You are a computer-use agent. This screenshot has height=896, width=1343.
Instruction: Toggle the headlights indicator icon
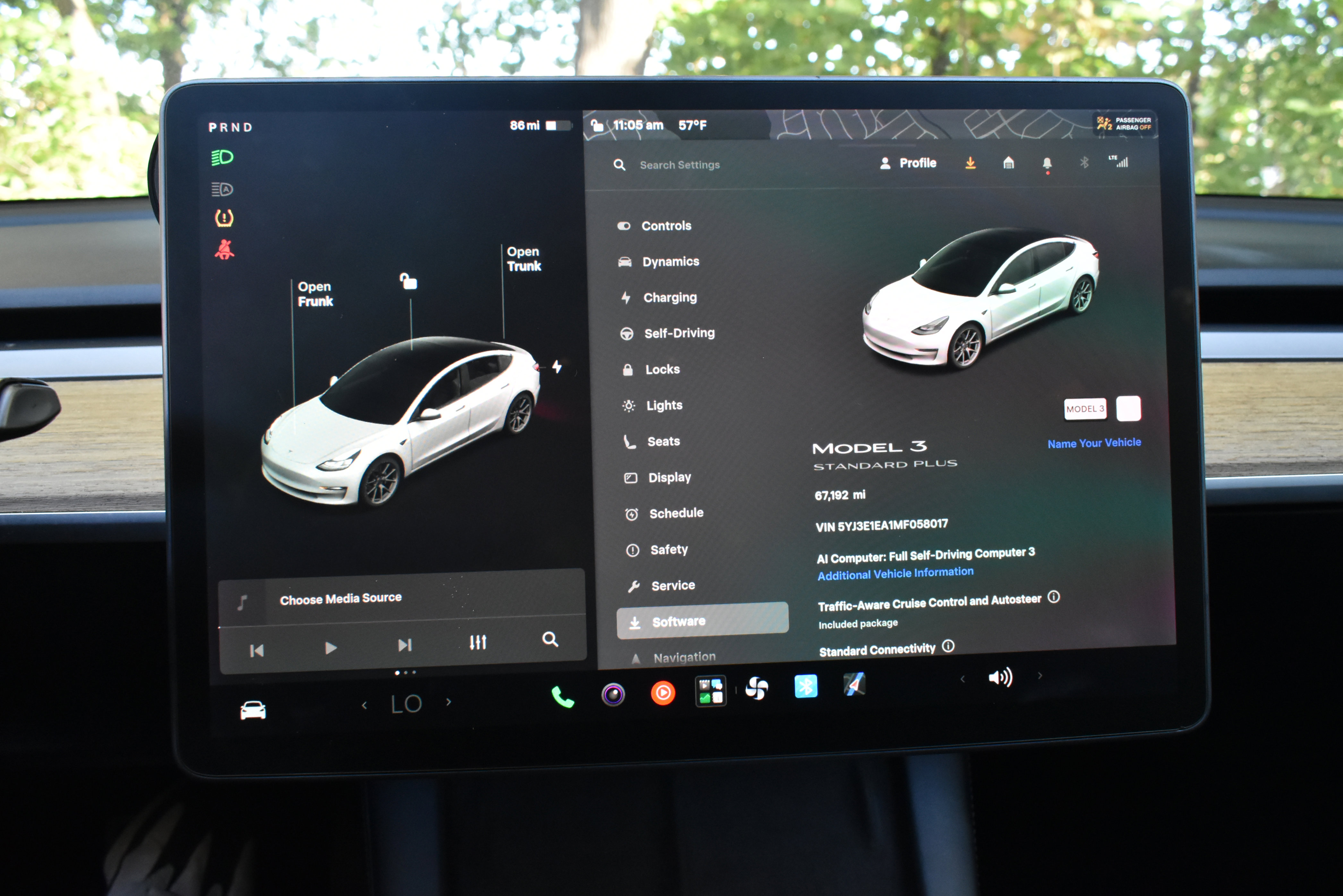coord(222,157)
